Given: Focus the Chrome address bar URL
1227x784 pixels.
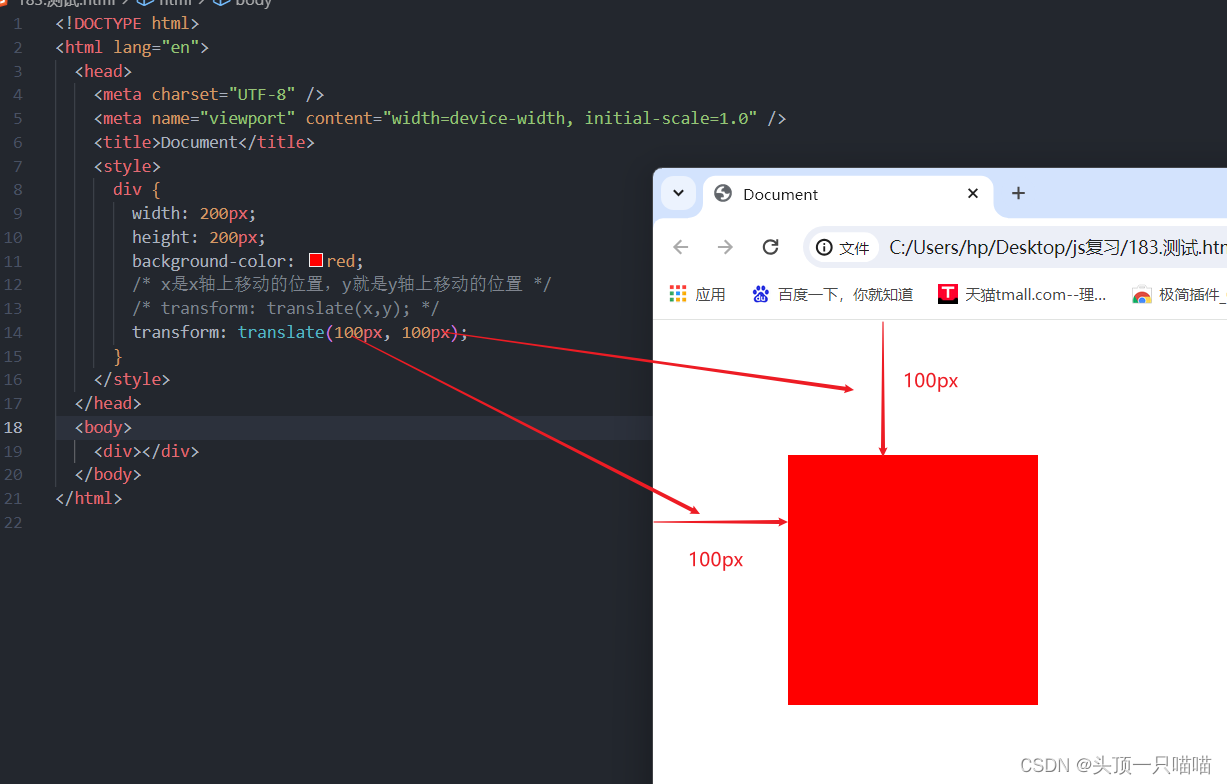Looking at the screenshot, I should pyautogui.click(x=1057, y=247).
